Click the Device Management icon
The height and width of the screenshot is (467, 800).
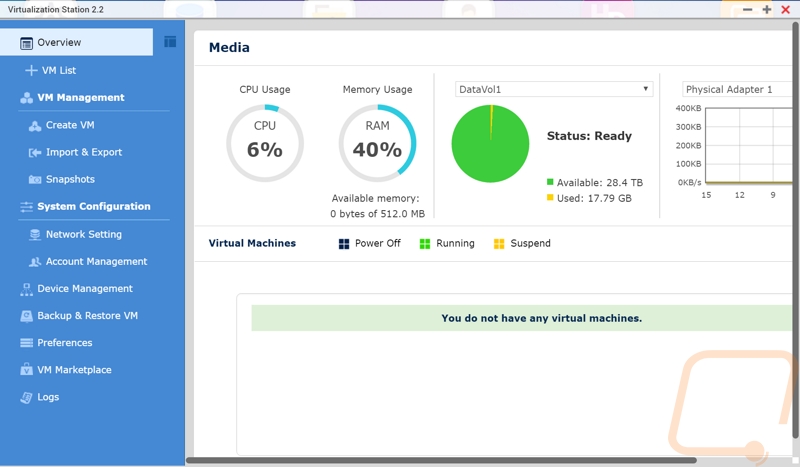[x=26, y=289]
